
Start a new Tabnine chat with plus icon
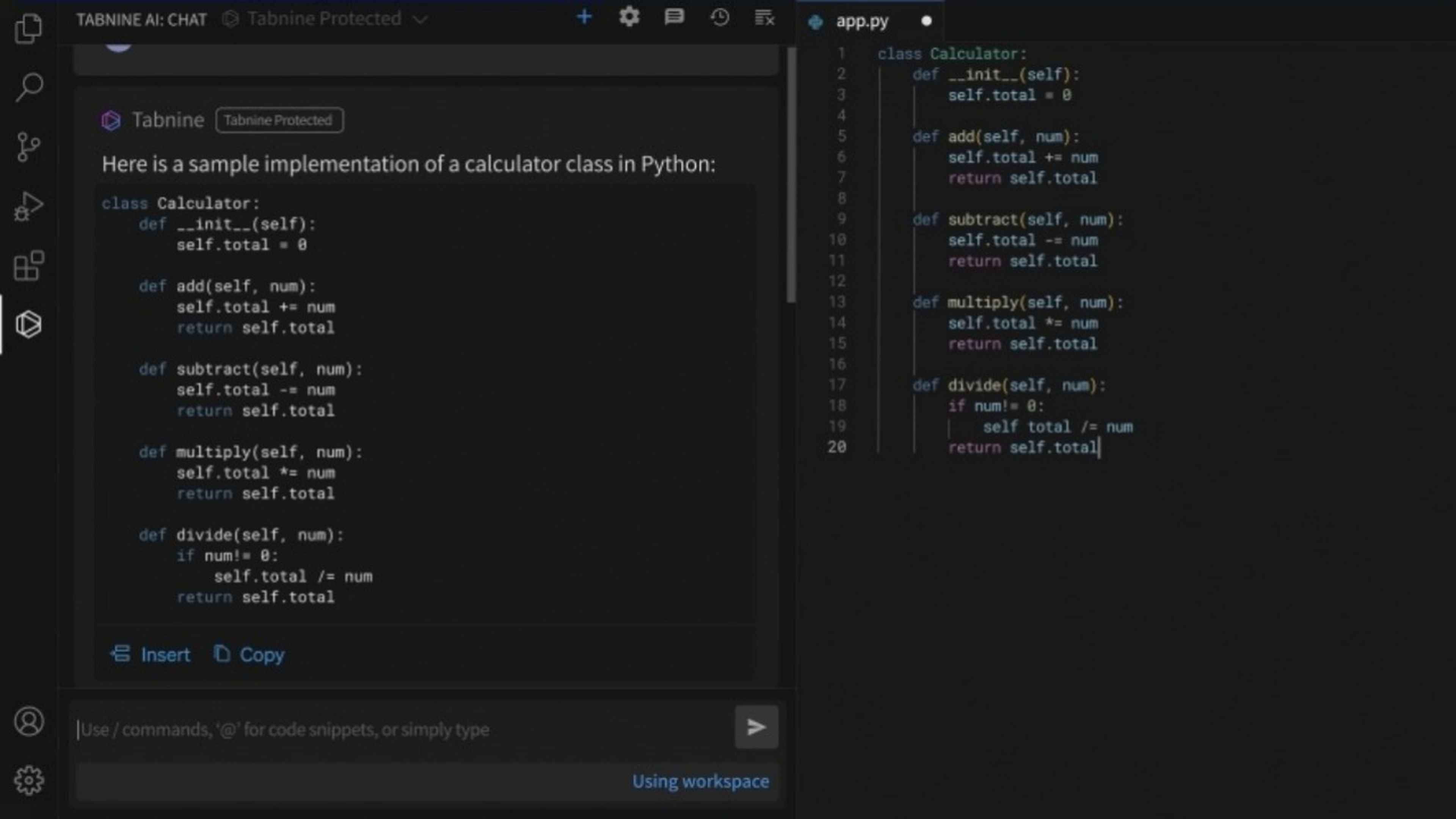pyautogui.click(x=584, y=17)
